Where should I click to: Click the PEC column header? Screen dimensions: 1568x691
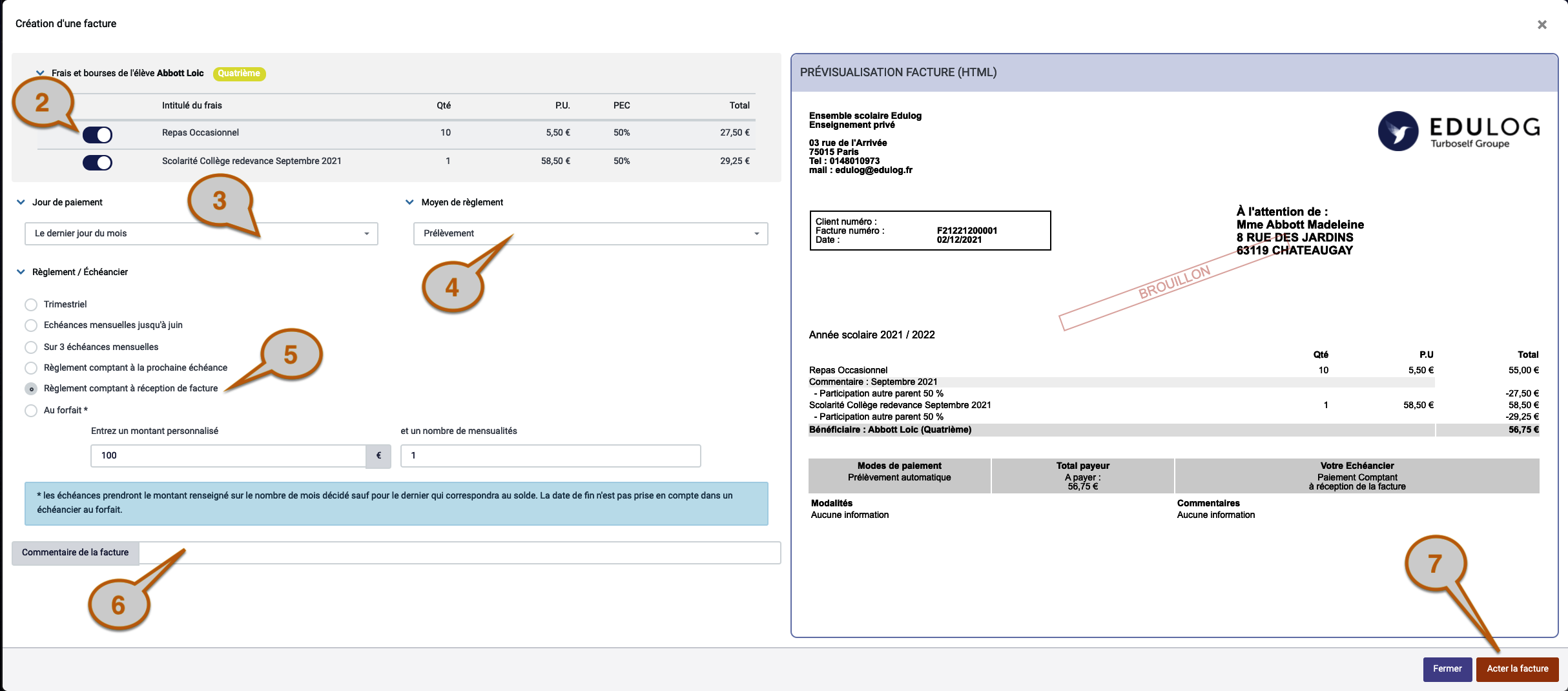(621, 105)
